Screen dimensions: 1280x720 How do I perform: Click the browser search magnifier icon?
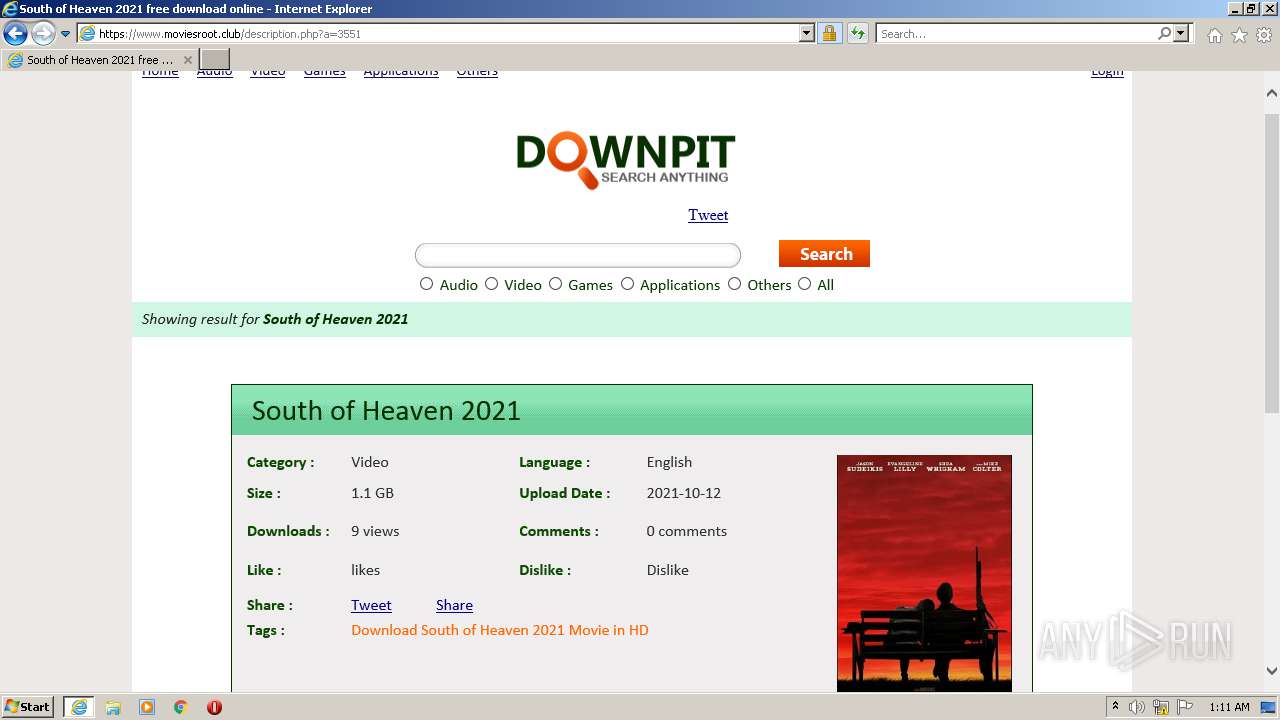click(x=1164, y=33)
